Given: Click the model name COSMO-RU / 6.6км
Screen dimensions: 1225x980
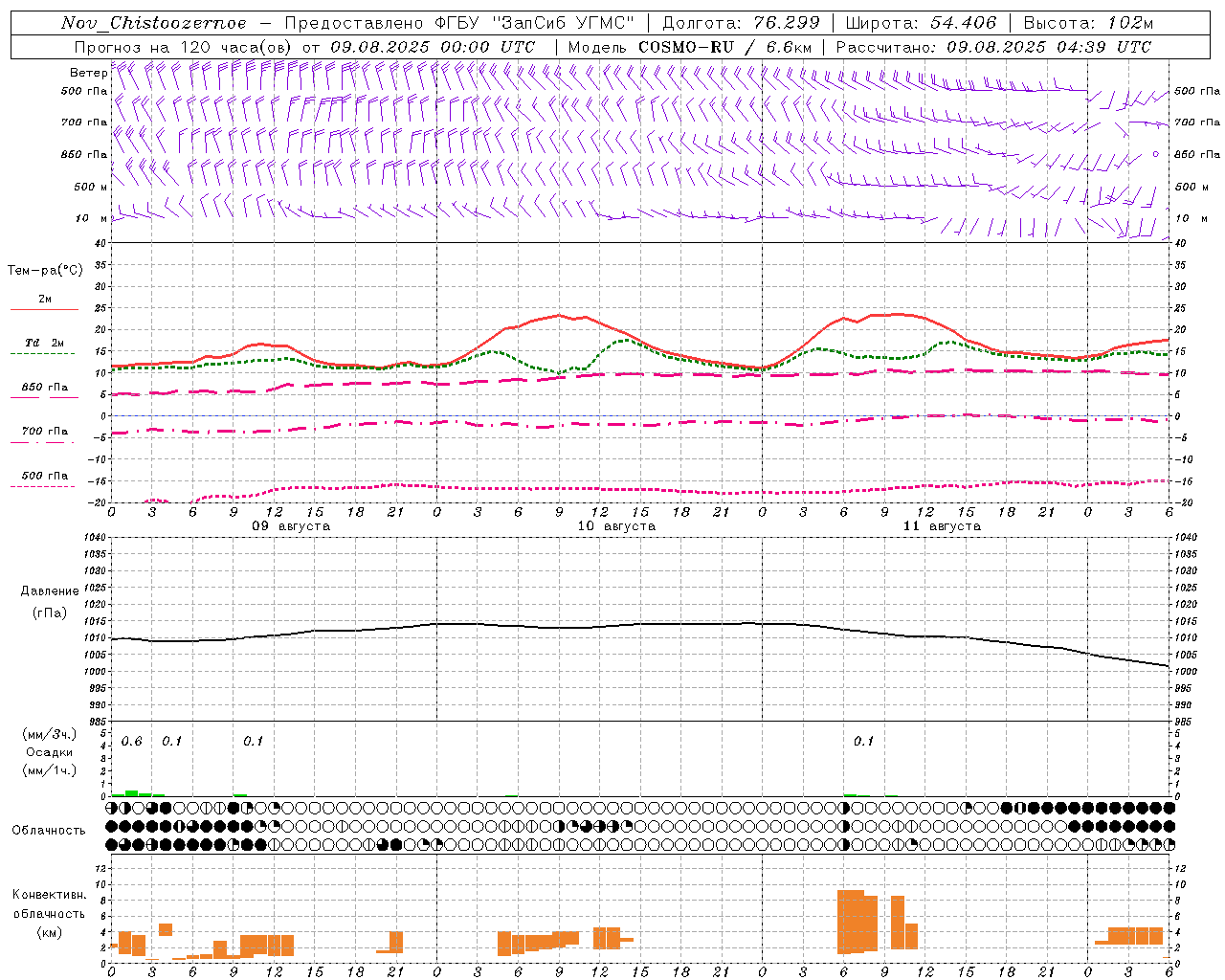Looking at the screenshot, I should (725, 47).
